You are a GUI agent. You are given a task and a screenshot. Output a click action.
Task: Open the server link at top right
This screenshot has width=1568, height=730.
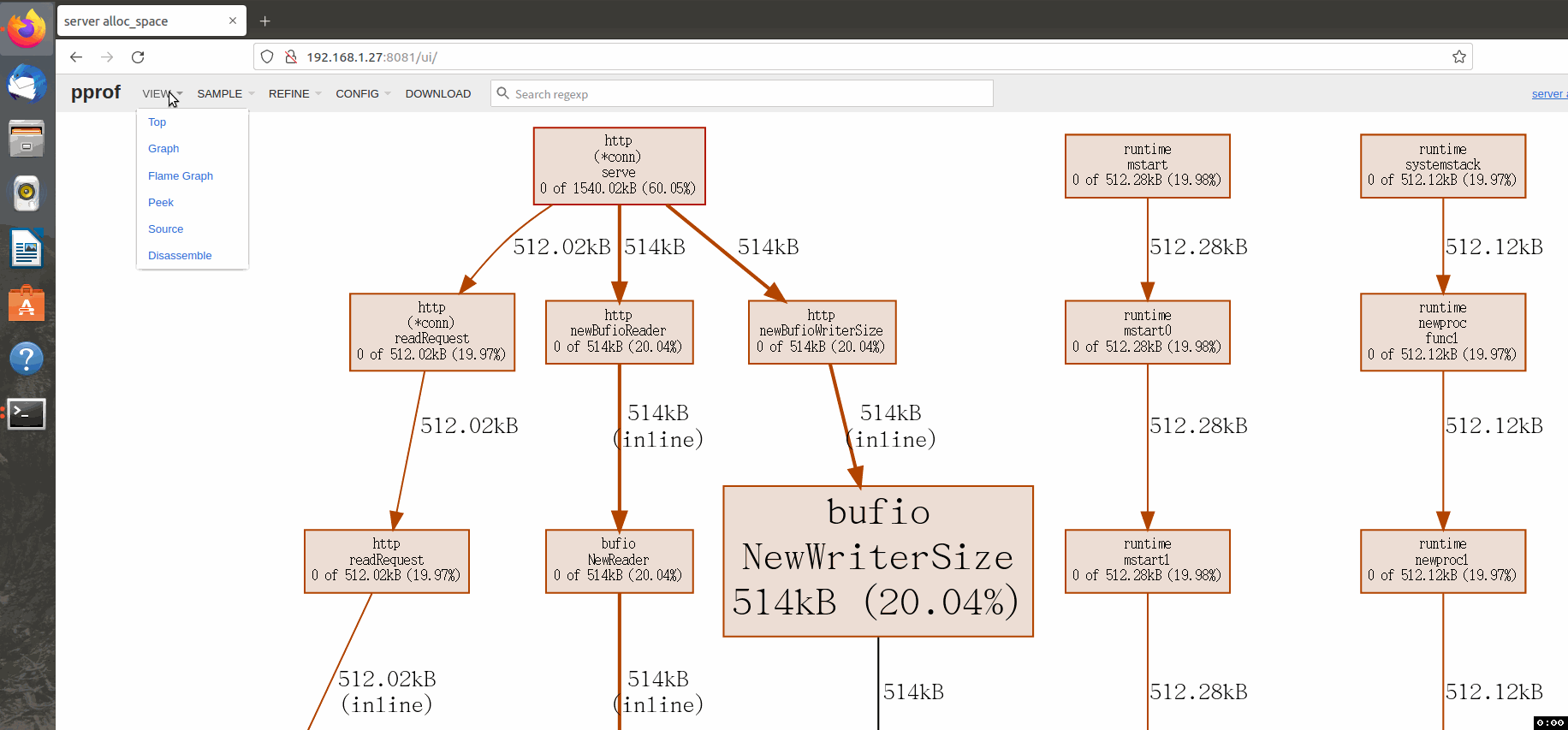(x=1549, y=94)
